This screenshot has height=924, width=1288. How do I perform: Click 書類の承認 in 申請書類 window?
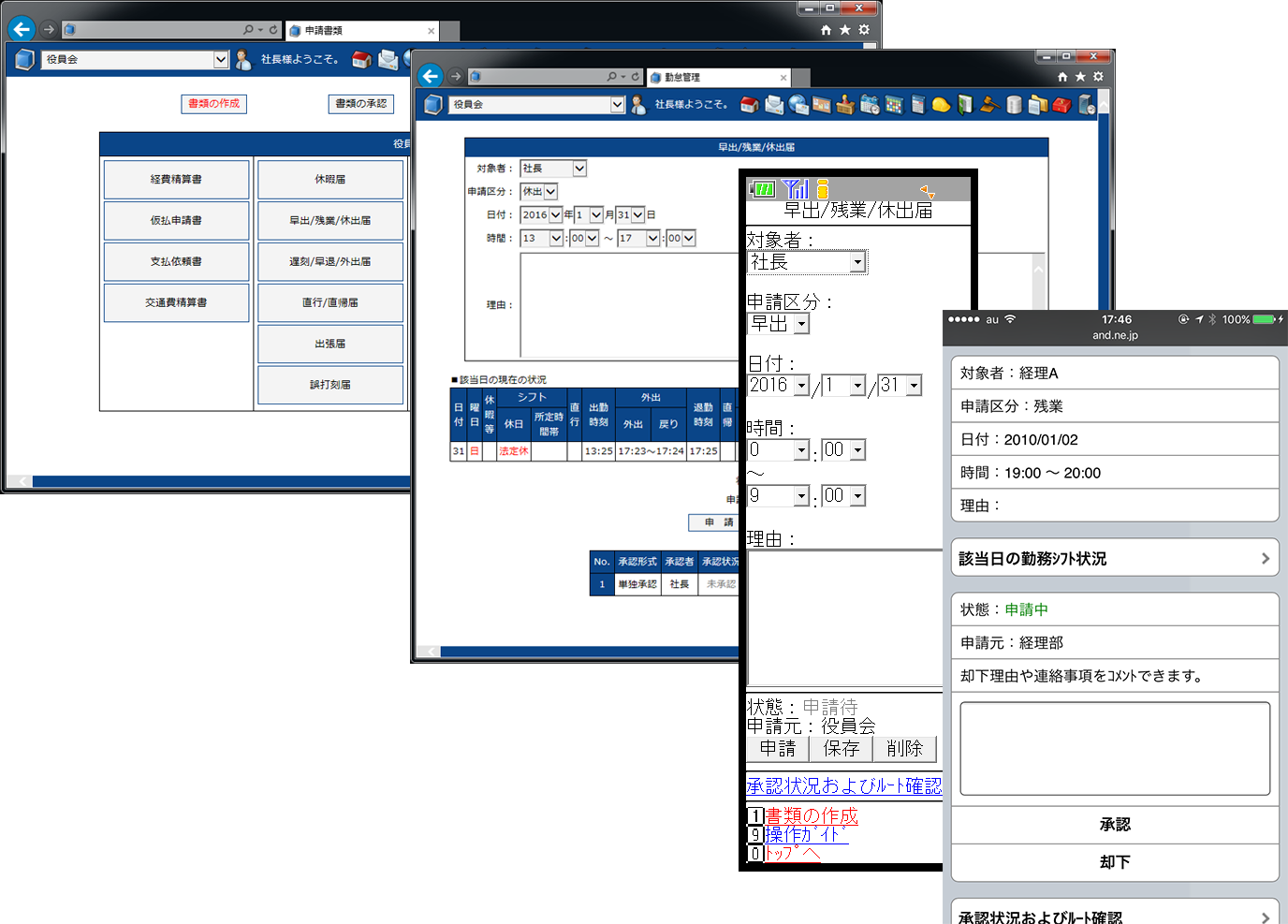click(360, 103)
